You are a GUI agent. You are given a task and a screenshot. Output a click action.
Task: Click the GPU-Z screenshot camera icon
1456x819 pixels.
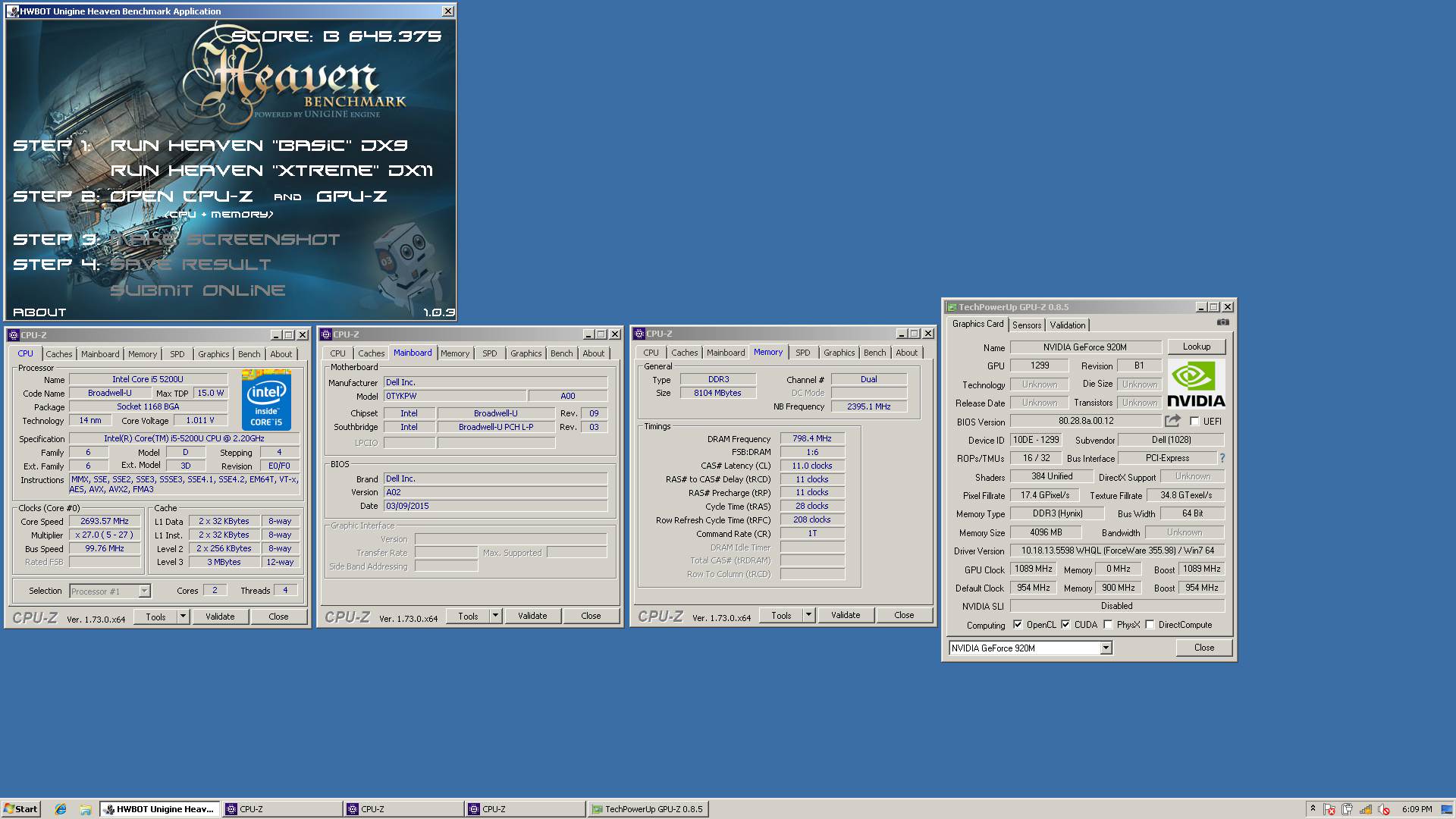click(x=1222, y=322)
